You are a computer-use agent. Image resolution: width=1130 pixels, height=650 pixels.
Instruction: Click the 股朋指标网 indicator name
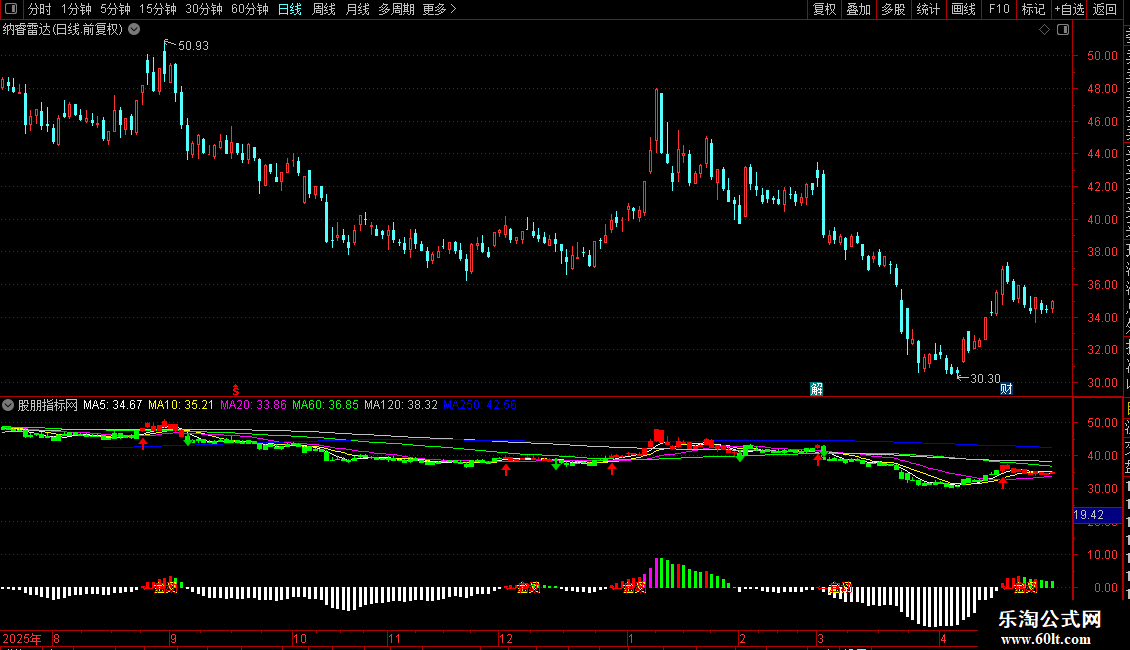[x=48, y=405]
